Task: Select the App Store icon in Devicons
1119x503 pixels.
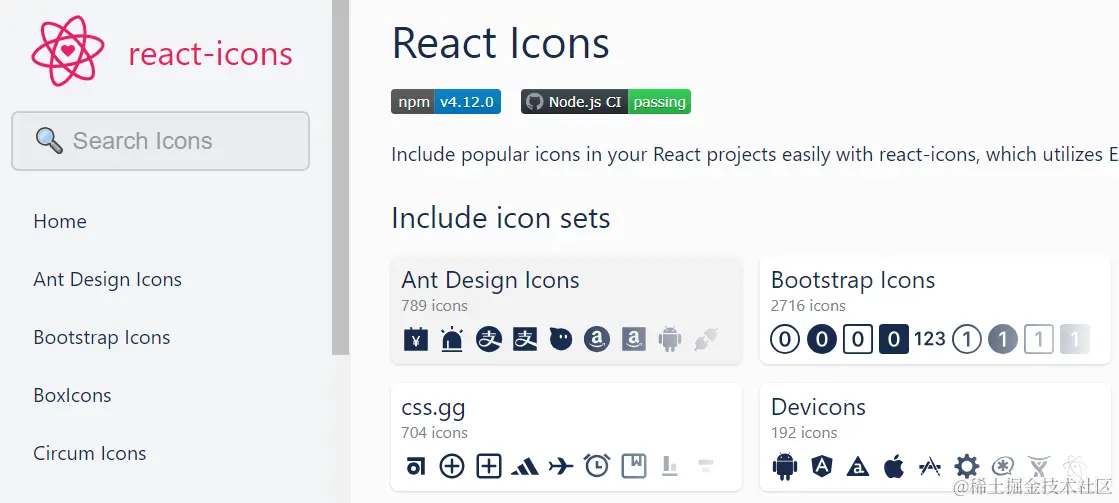Action: tap(930, 467)
